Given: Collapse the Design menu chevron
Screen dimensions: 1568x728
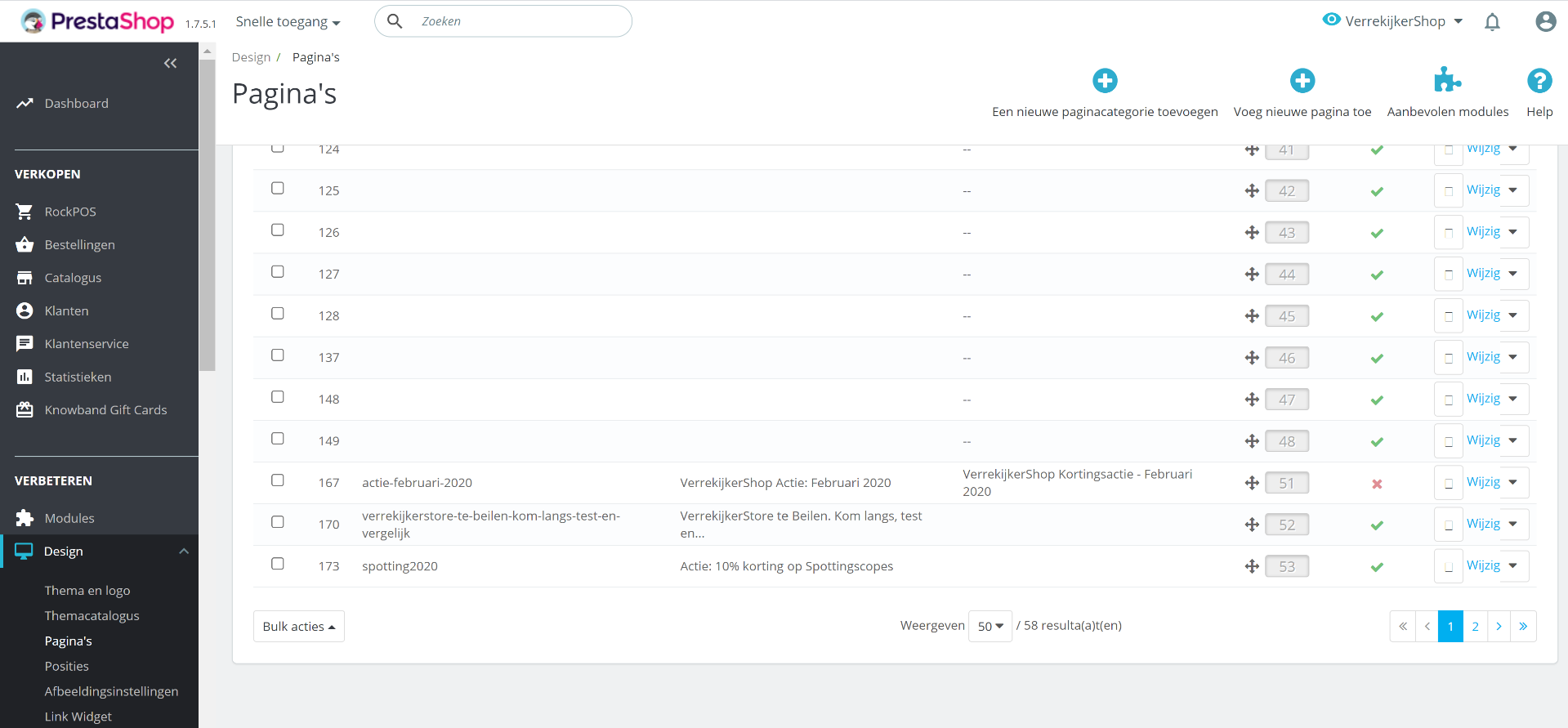Looking at the screenshot, I should [184, 552].
